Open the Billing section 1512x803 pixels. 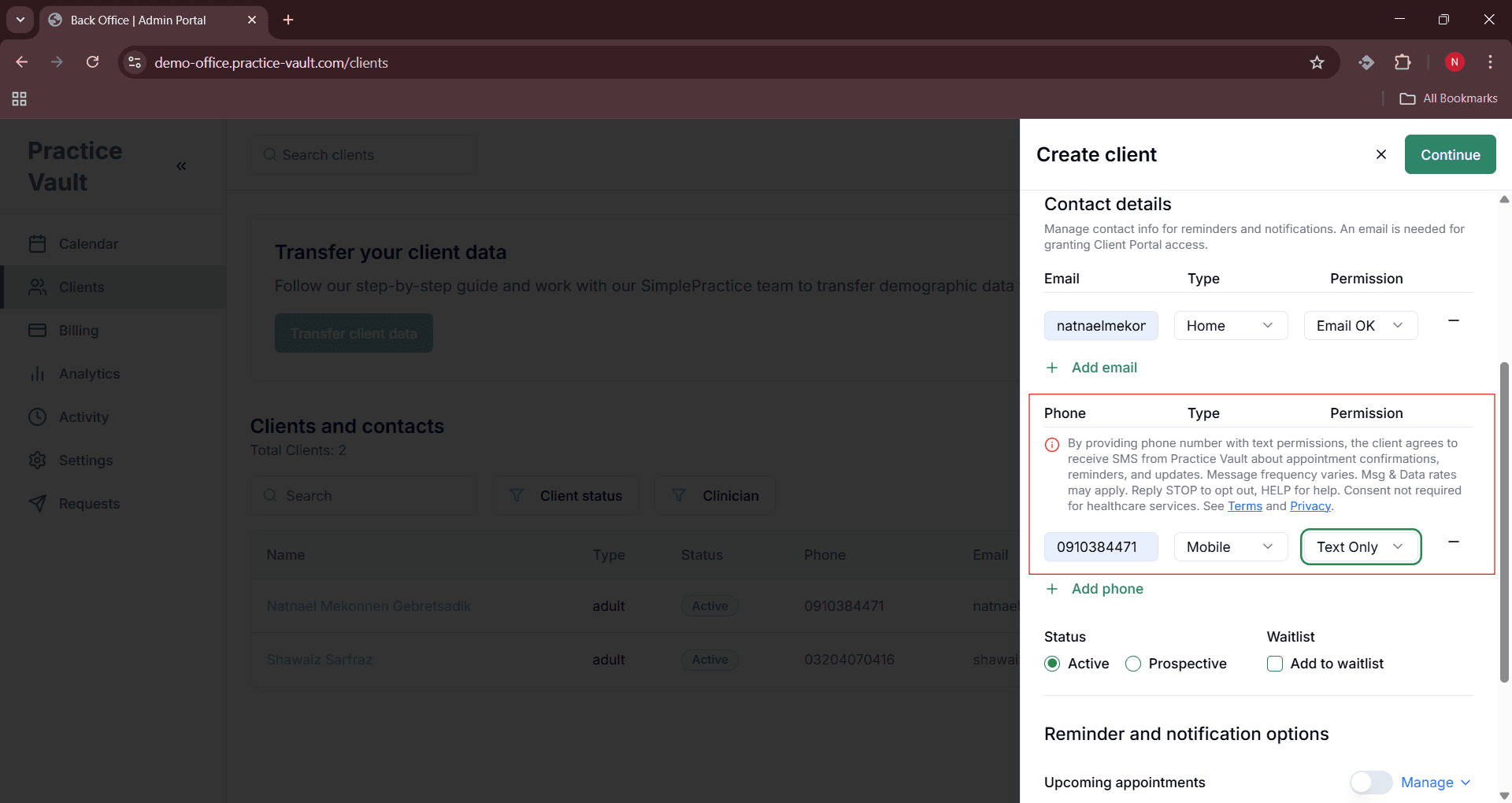pos(79,331)
